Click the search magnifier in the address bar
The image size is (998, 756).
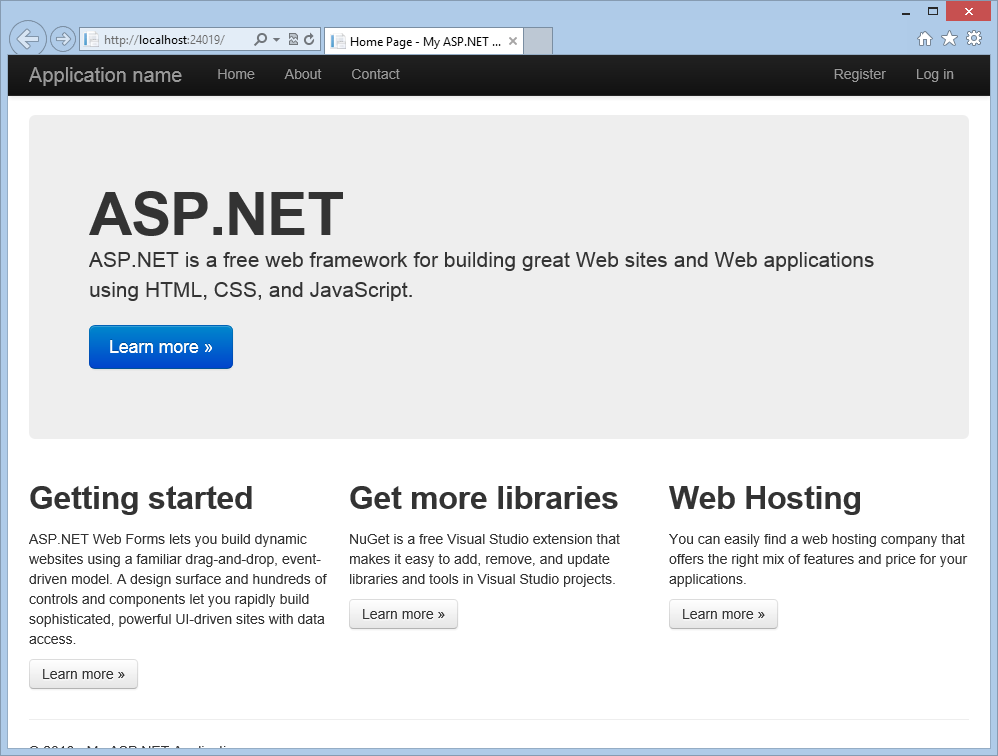[x=259, y=38]
